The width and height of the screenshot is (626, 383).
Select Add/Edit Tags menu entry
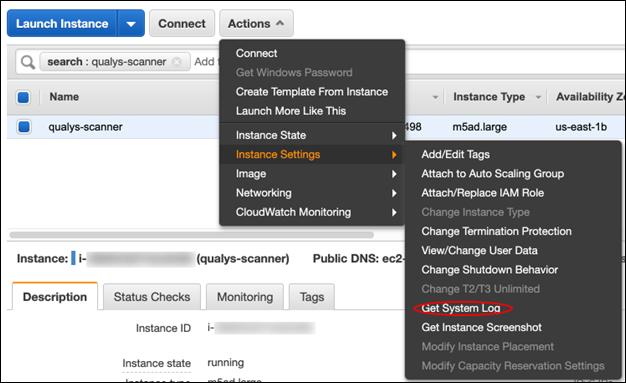coord(456,155)
